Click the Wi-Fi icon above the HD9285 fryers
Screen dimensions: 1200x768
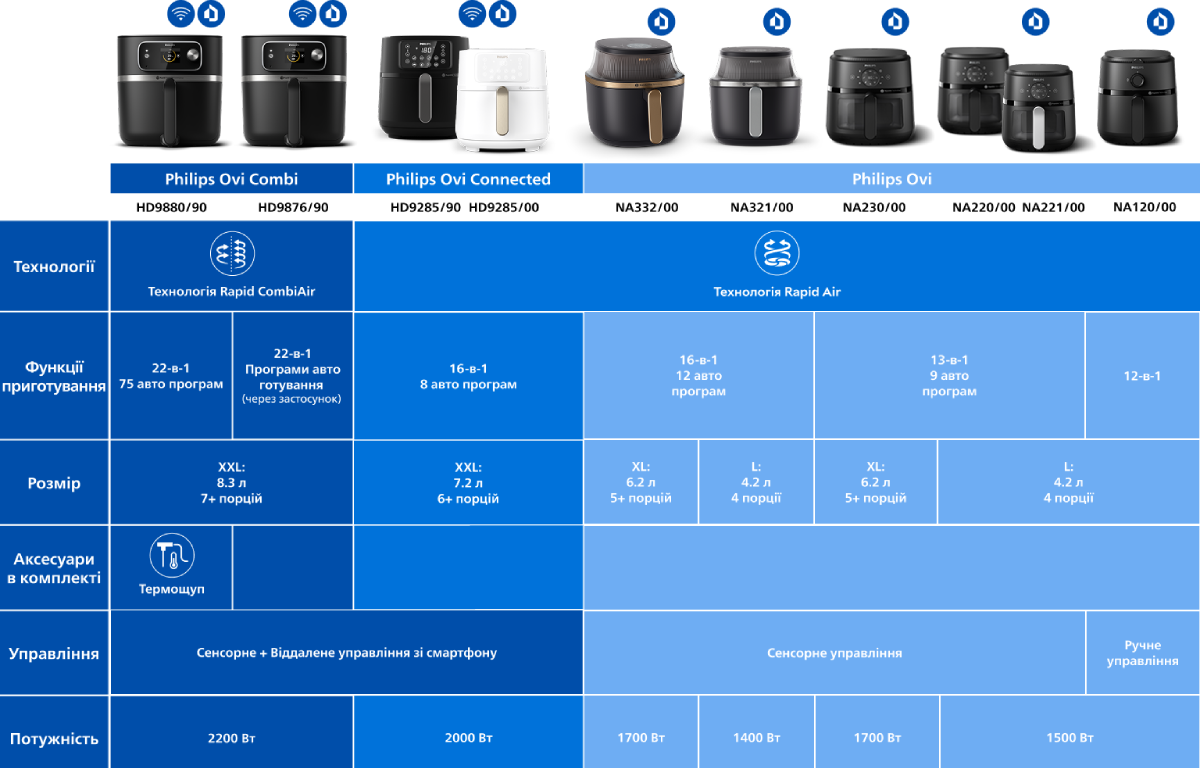[x=472, y=14]
